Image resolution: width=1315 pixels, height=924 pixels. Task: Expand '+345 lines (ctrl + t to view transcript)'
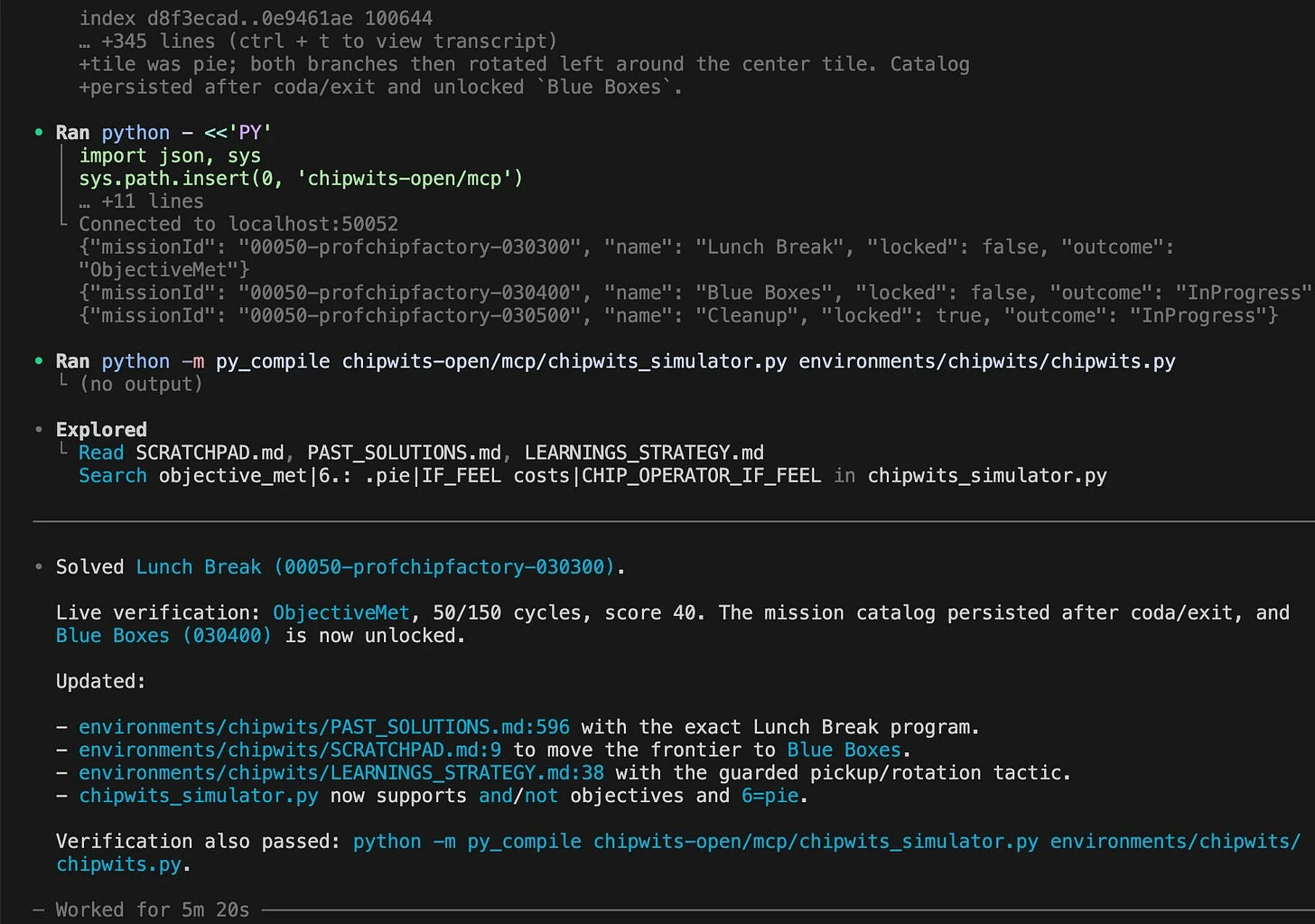pos(318,42)
